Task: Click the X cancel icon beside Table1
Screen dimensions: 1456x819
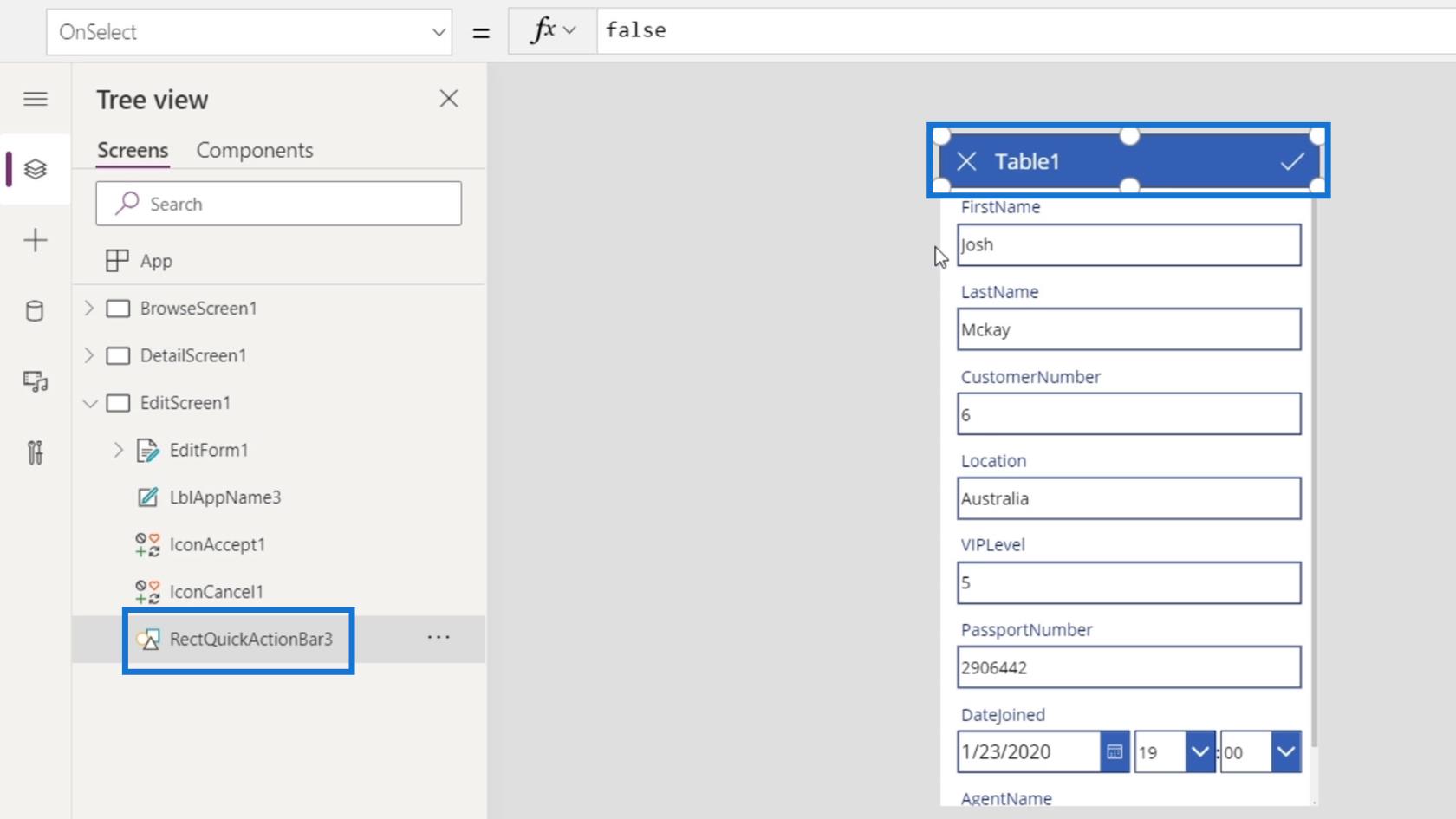Action: point(966,161)
